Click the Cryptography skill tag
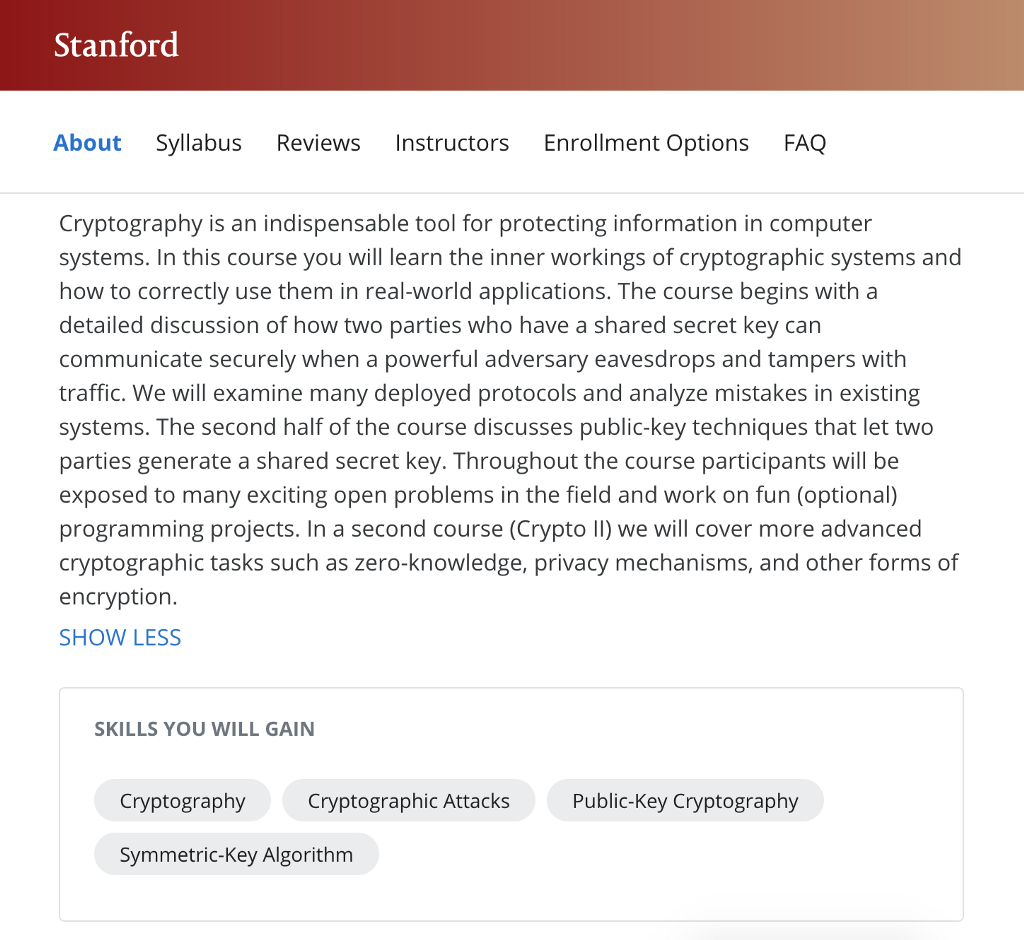Screen dimensions: 1024x940 pyautogui.click(x=182, y=801)
